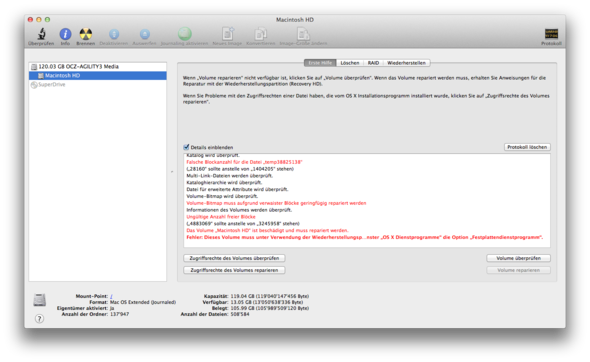Click the Neues Image toolbar icon
Viewport: 590px width, 362px height.
point(228,34)
